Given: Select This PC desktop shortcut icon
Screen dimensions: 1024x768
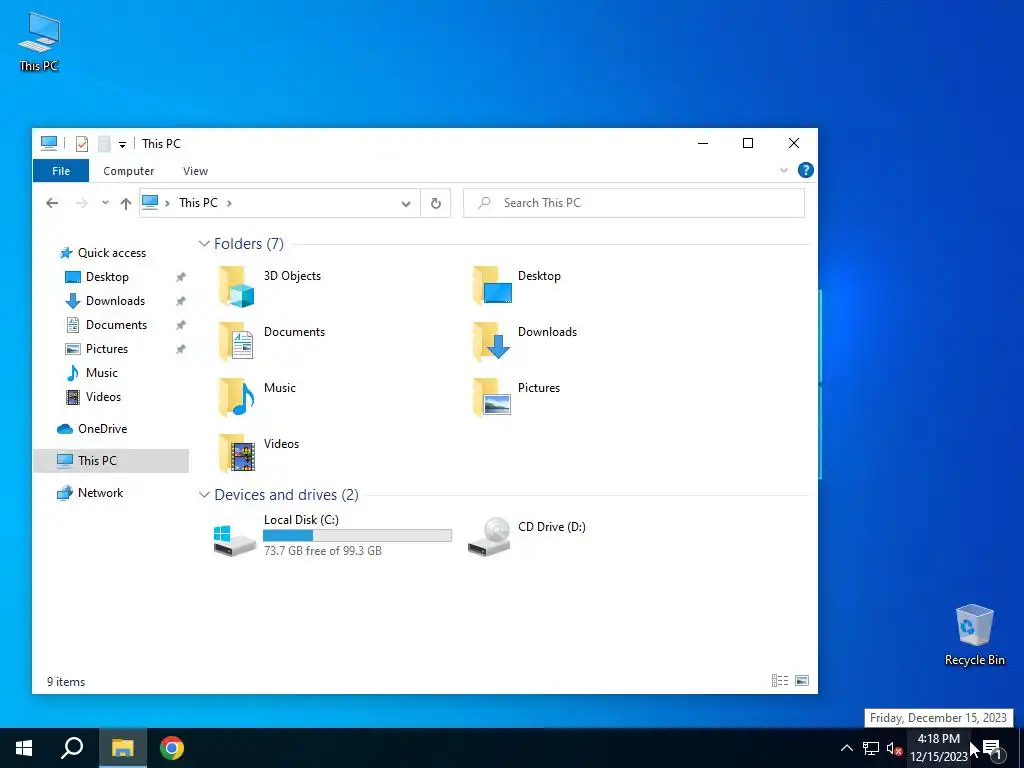Looking at the screenshot, I should click(39, 42).
